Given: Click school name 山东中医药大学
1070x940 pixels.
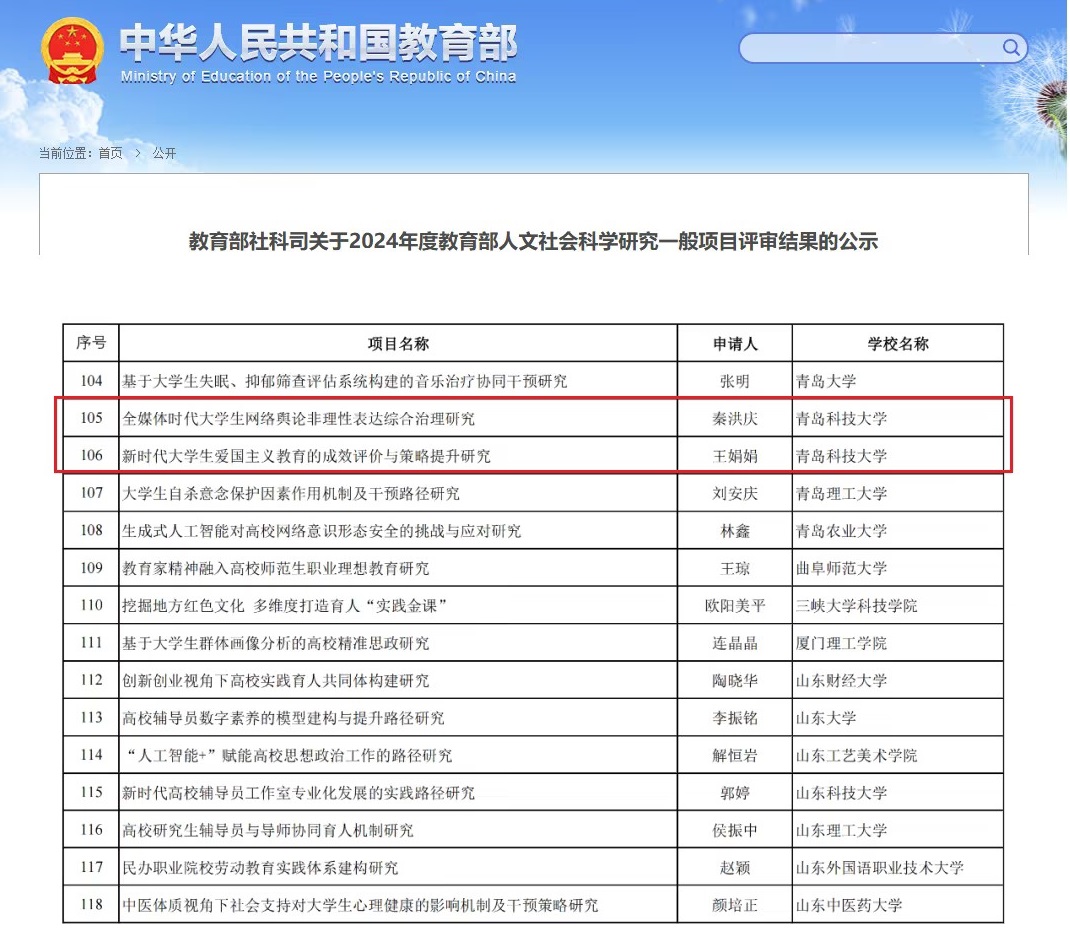Looking at the screenshot, I should click(x=848, y=905).
